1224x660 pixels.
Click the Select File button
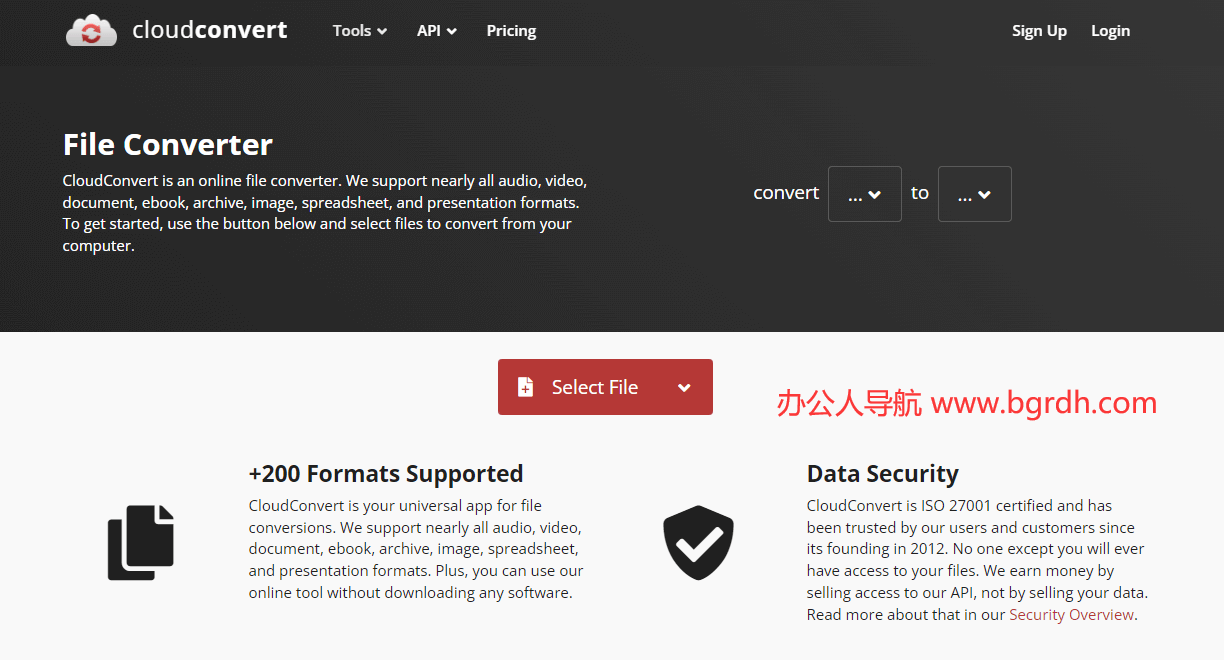pyautogui.click(x=605, y=387)
